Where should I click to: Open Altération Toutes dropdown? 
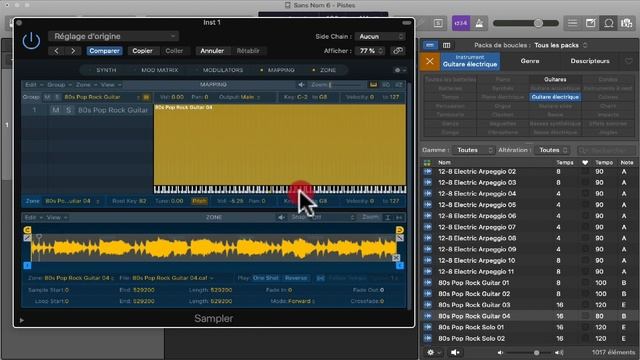(x=553, y=150)
